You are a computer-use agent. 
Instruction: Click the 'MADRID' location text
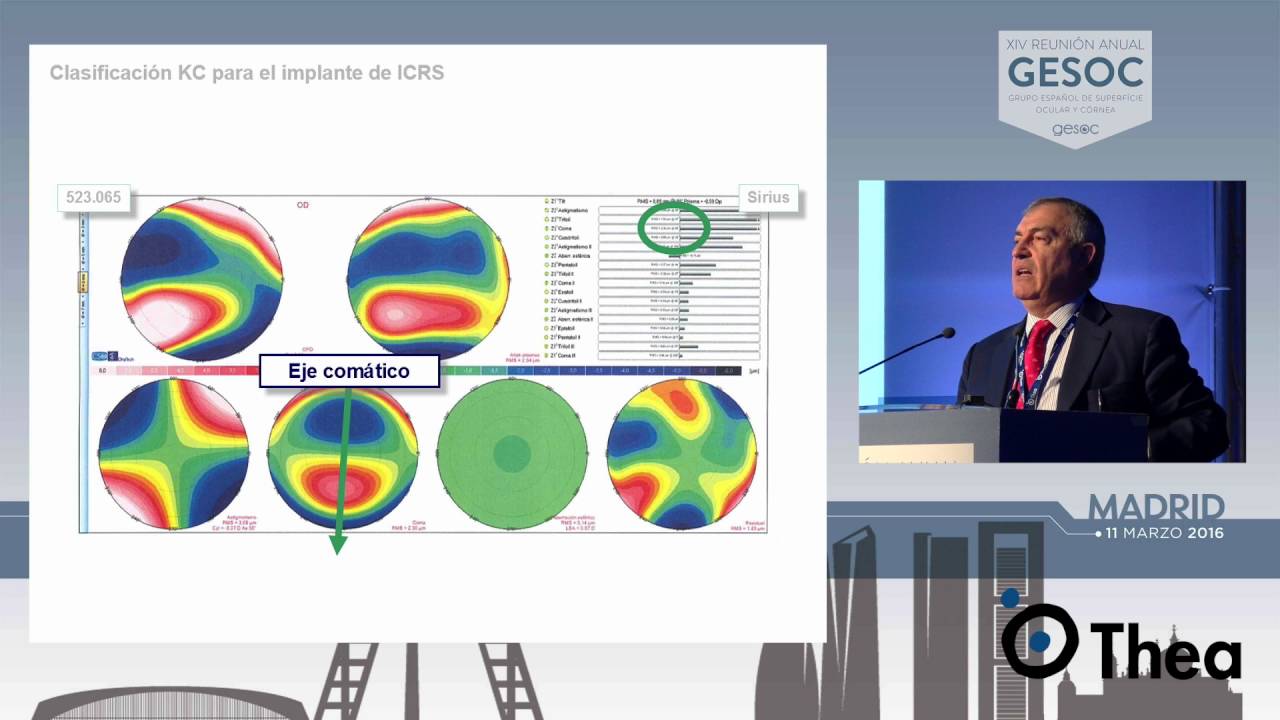coord(1156,507)
